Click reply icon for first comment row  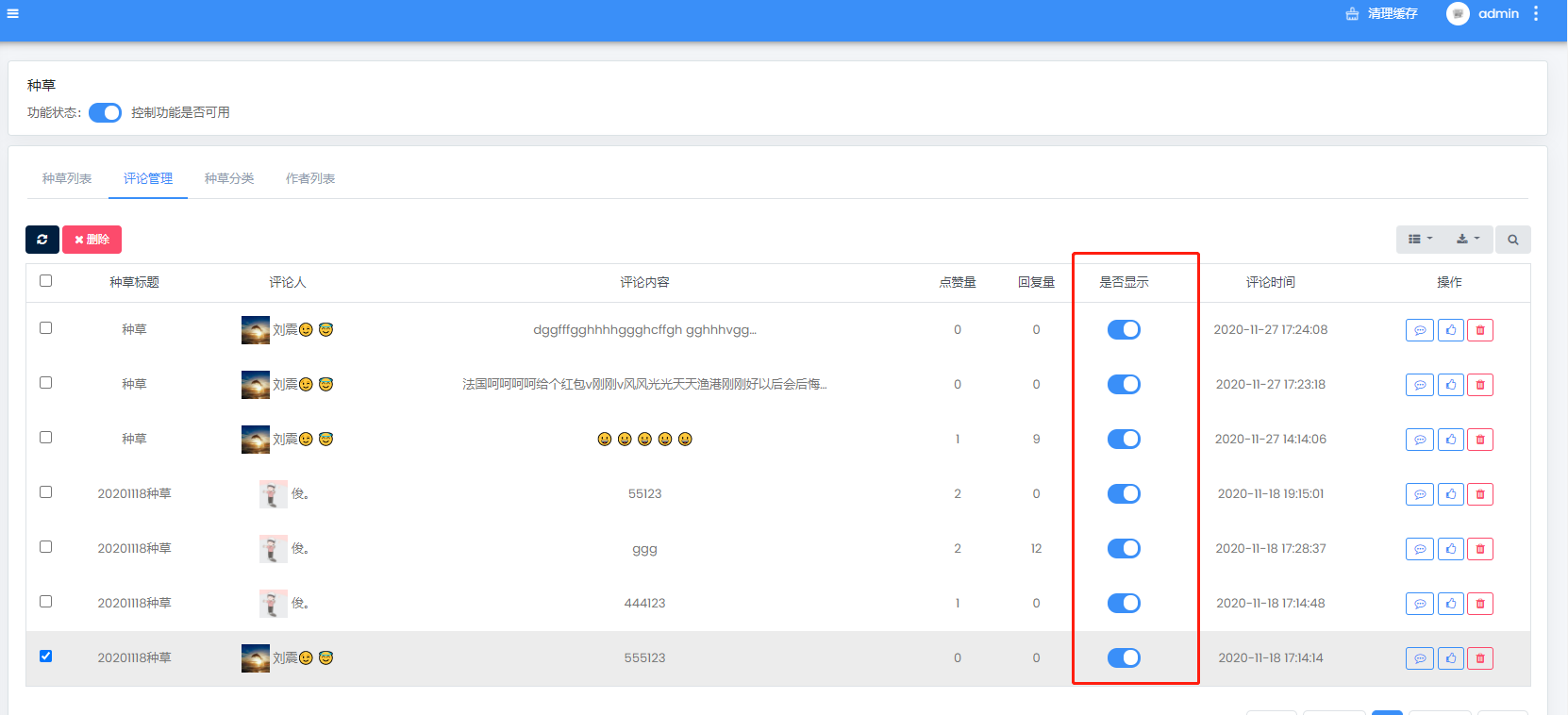click(x=1419, y=330)
